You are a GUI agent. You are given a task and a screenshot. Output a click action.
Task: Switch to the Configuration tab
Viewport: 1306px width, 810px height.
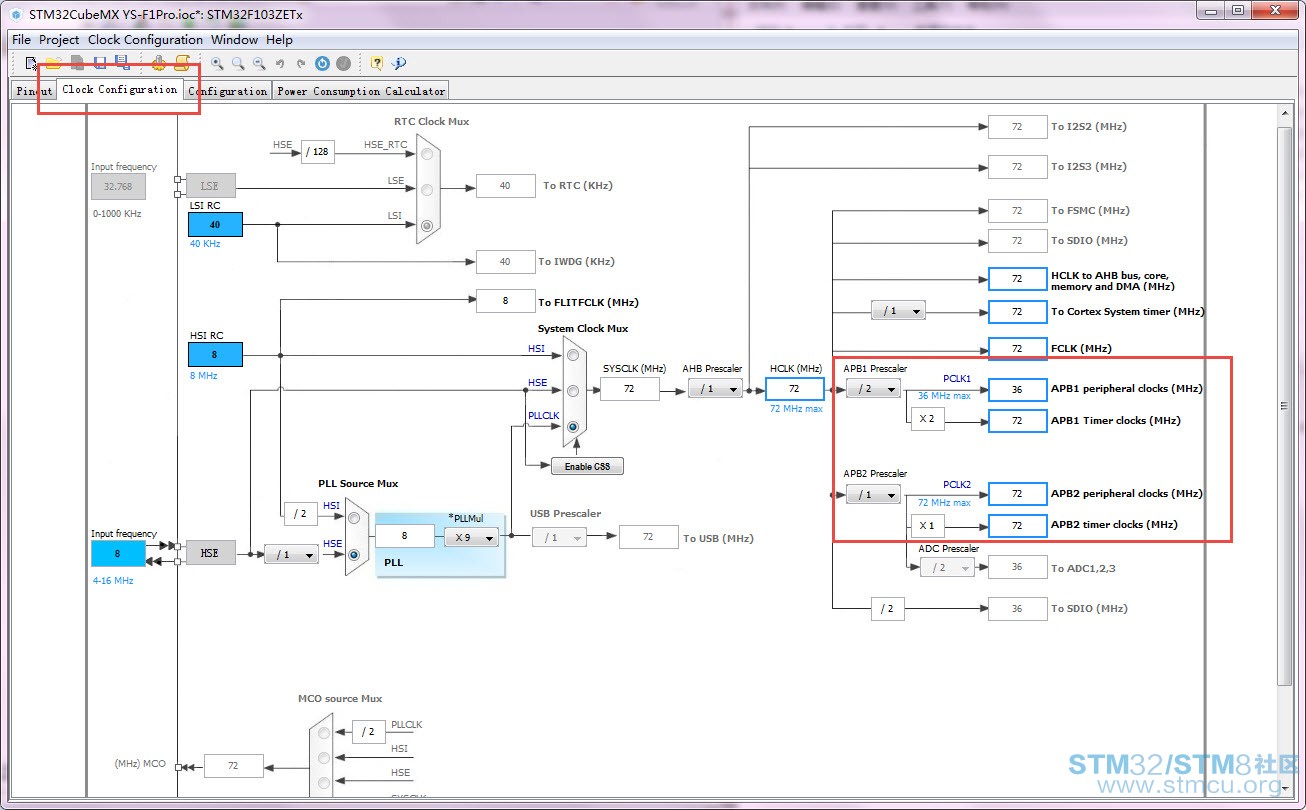228,91
